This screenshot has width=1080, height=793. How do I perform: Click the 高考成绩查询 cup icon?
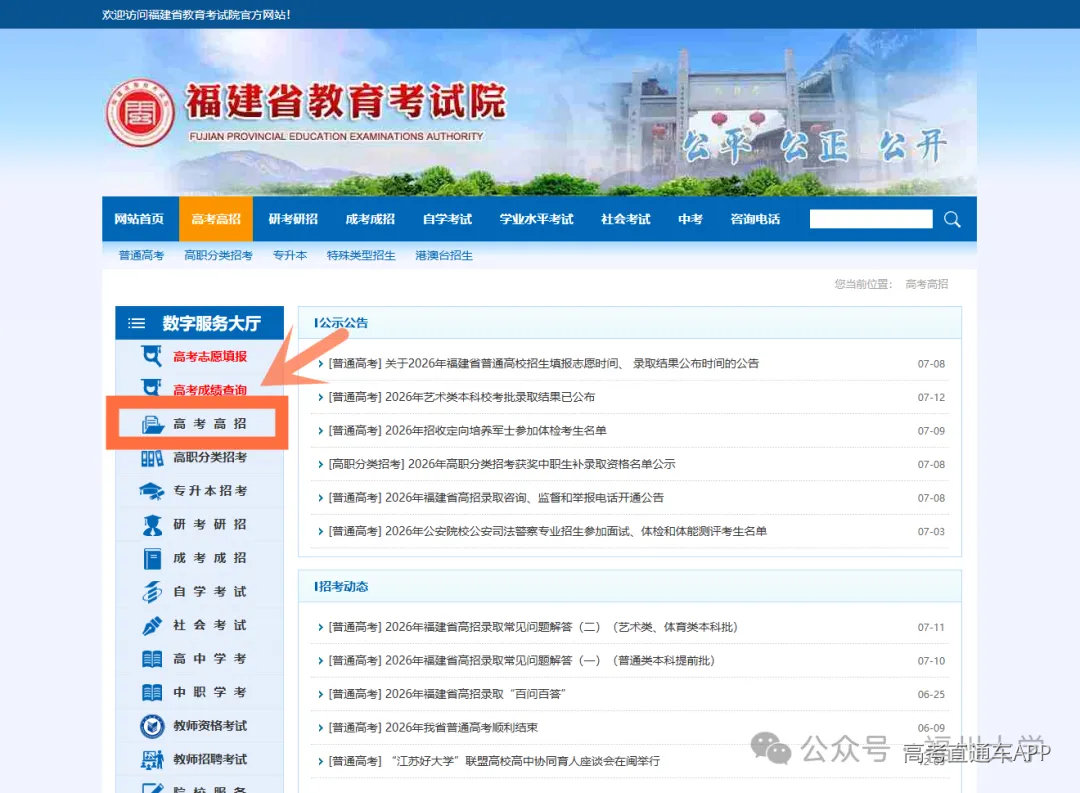pos(152,387)
